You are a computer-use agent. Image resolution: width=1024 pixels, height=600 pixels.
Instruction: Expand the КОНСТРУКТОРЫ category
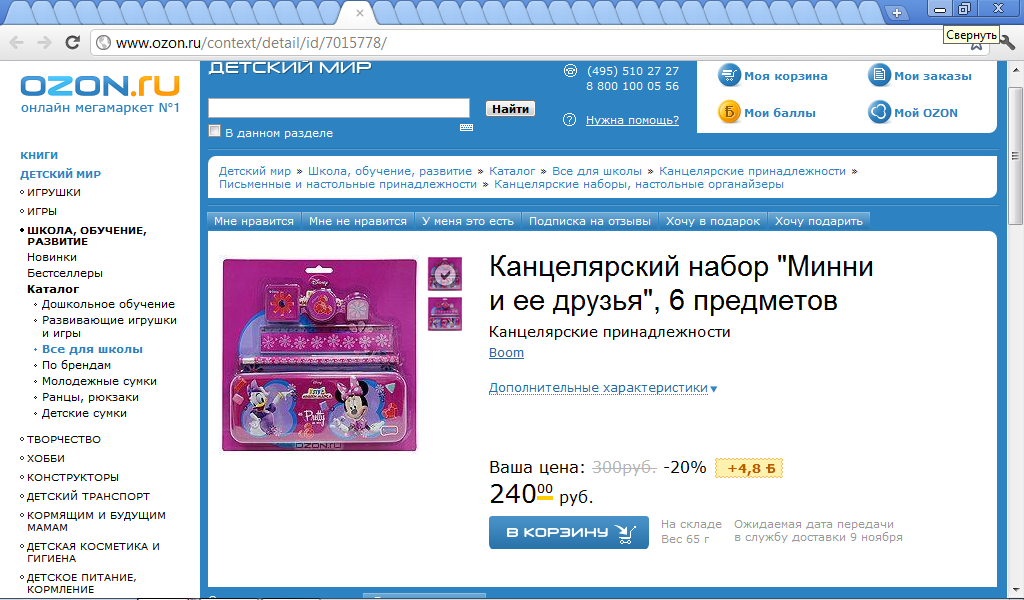point(72,477)
